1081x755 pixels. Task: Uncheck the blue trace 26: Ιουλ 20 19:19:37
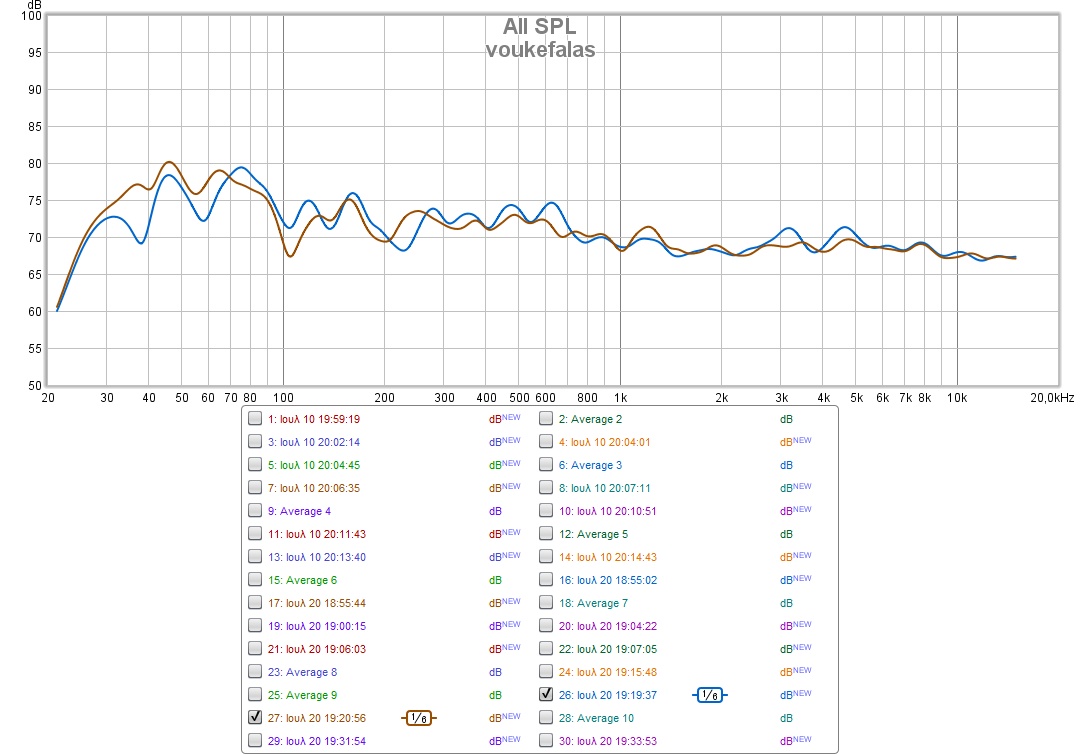coord(546,694)
